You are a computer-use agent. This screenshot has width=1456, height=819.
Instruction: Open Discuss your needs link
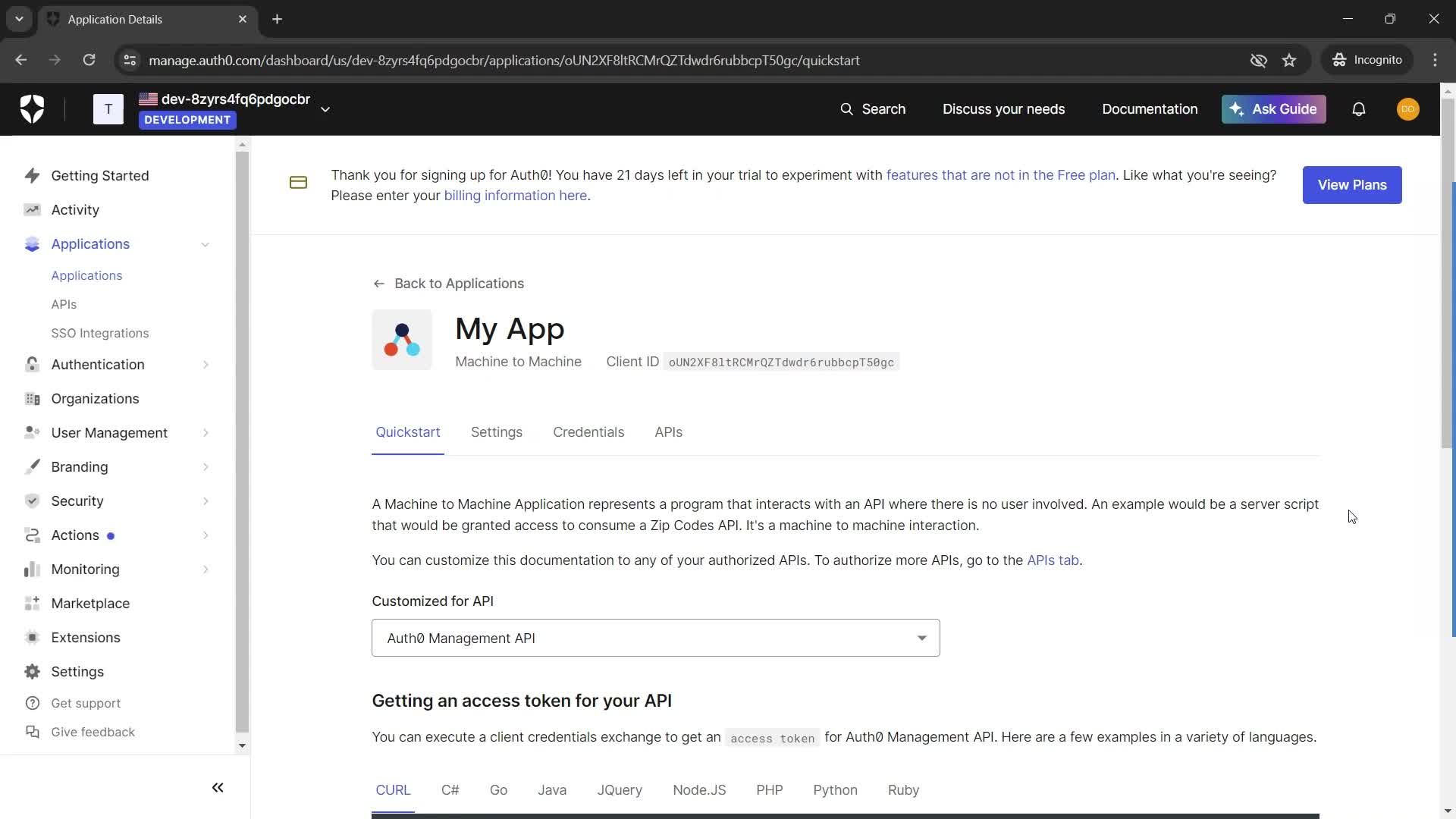(1003, 109)
